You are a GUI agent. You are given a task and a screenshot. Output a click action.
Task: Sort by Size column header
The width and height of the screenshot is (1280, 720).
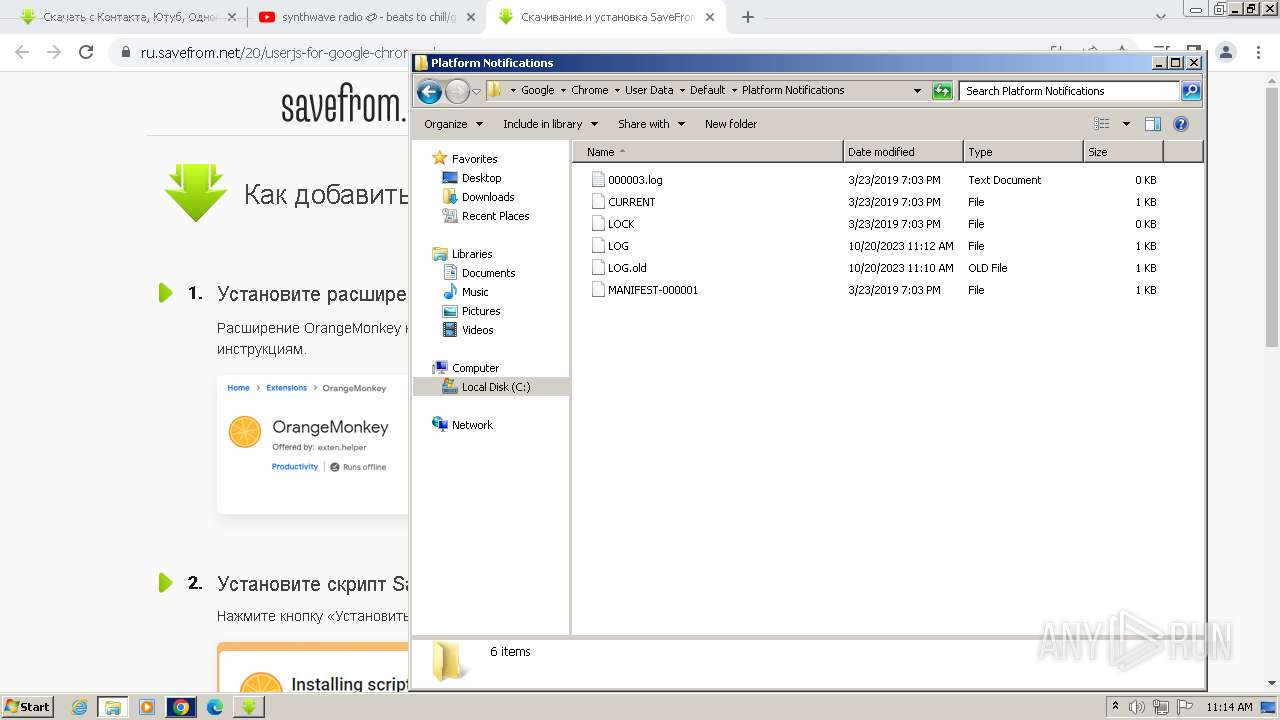point(1123,152)
